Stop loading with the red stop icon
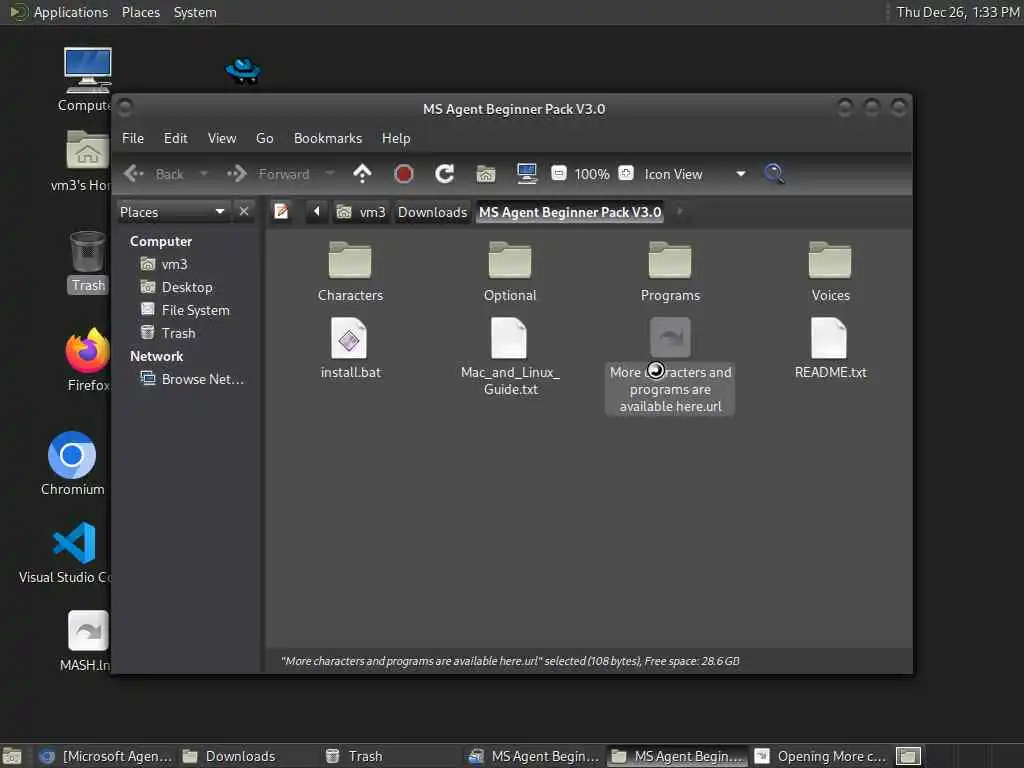 [x=404, y=174]
